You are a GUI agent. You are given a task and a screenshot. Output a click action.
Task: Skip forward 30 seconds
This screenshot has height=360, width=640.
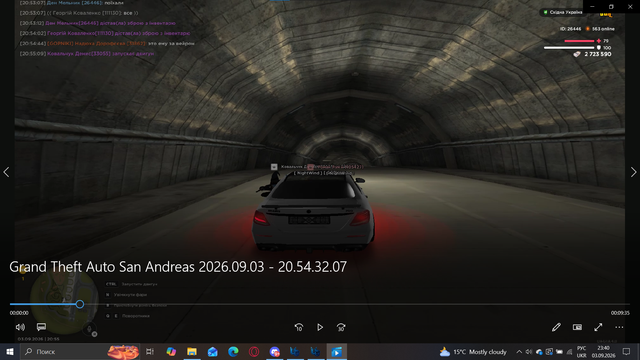341,327
